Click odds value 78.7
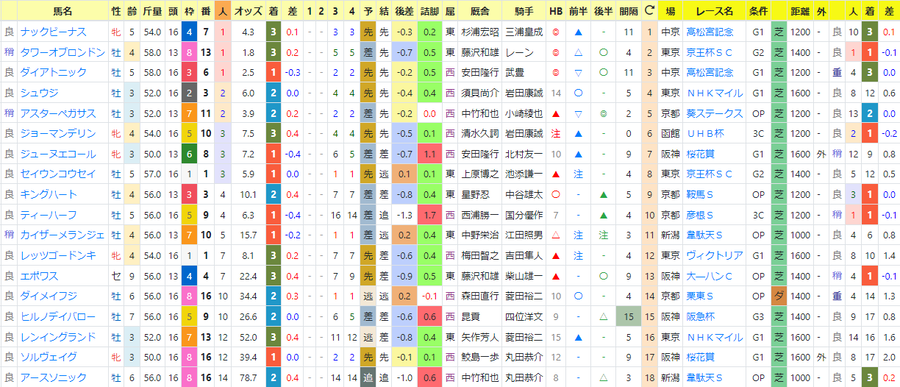This screenshot has width=900, height=387. (x=249, y=378)
